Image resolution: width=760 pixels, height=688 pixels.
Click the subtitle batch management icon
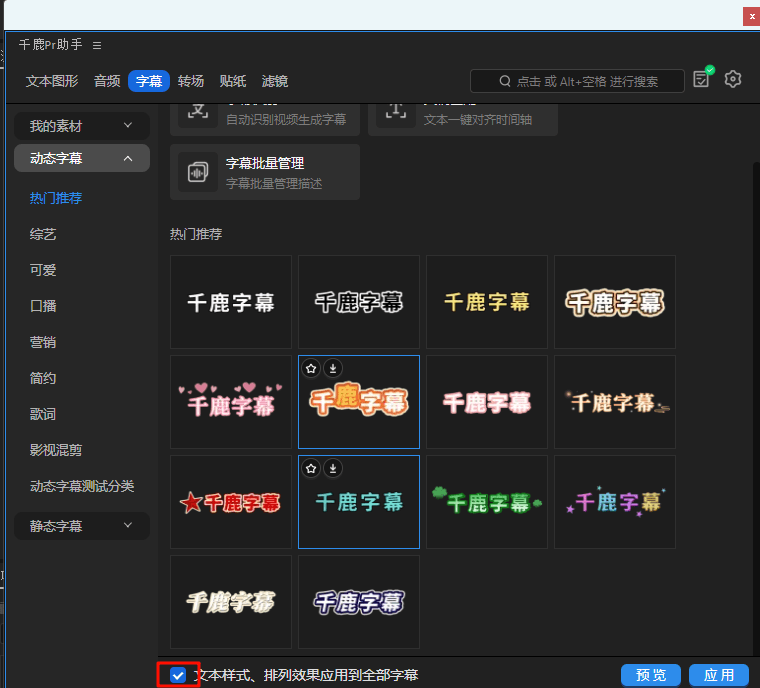198,172
